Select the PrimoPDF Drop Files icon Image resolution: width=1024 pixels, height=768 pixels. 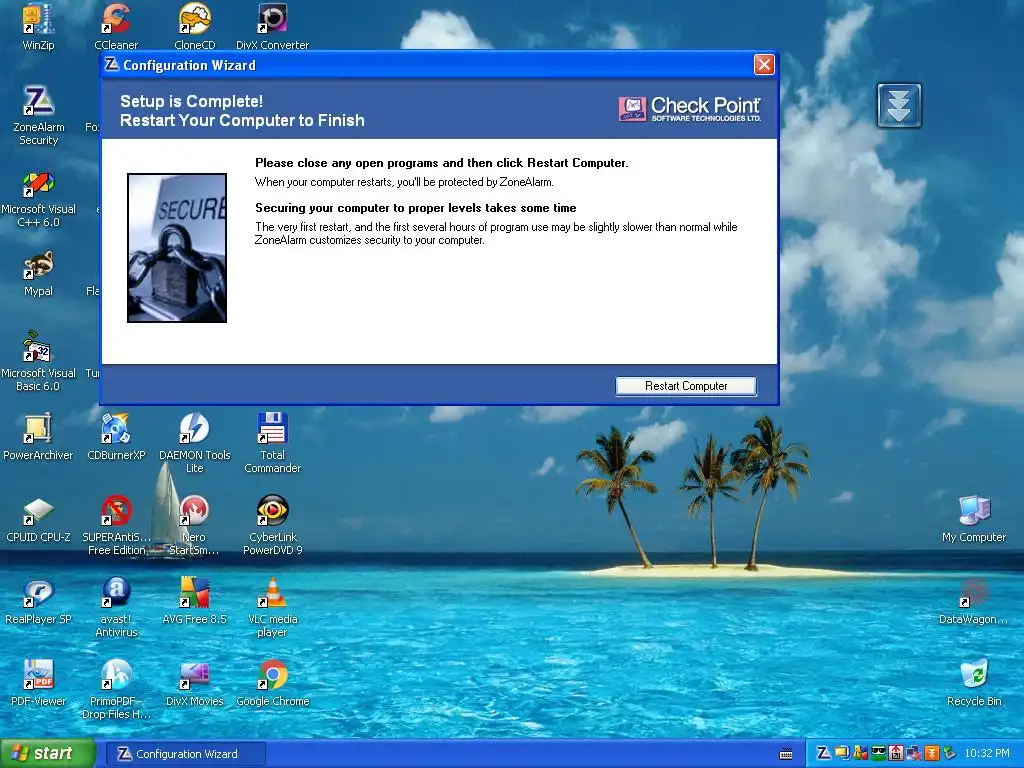click(116, 690)
